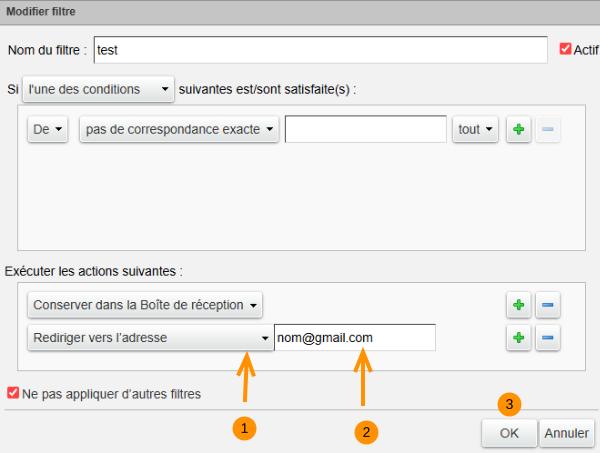Expand the 'De' field selector
This screenshot has height=453, width=600.
point(46,130)
